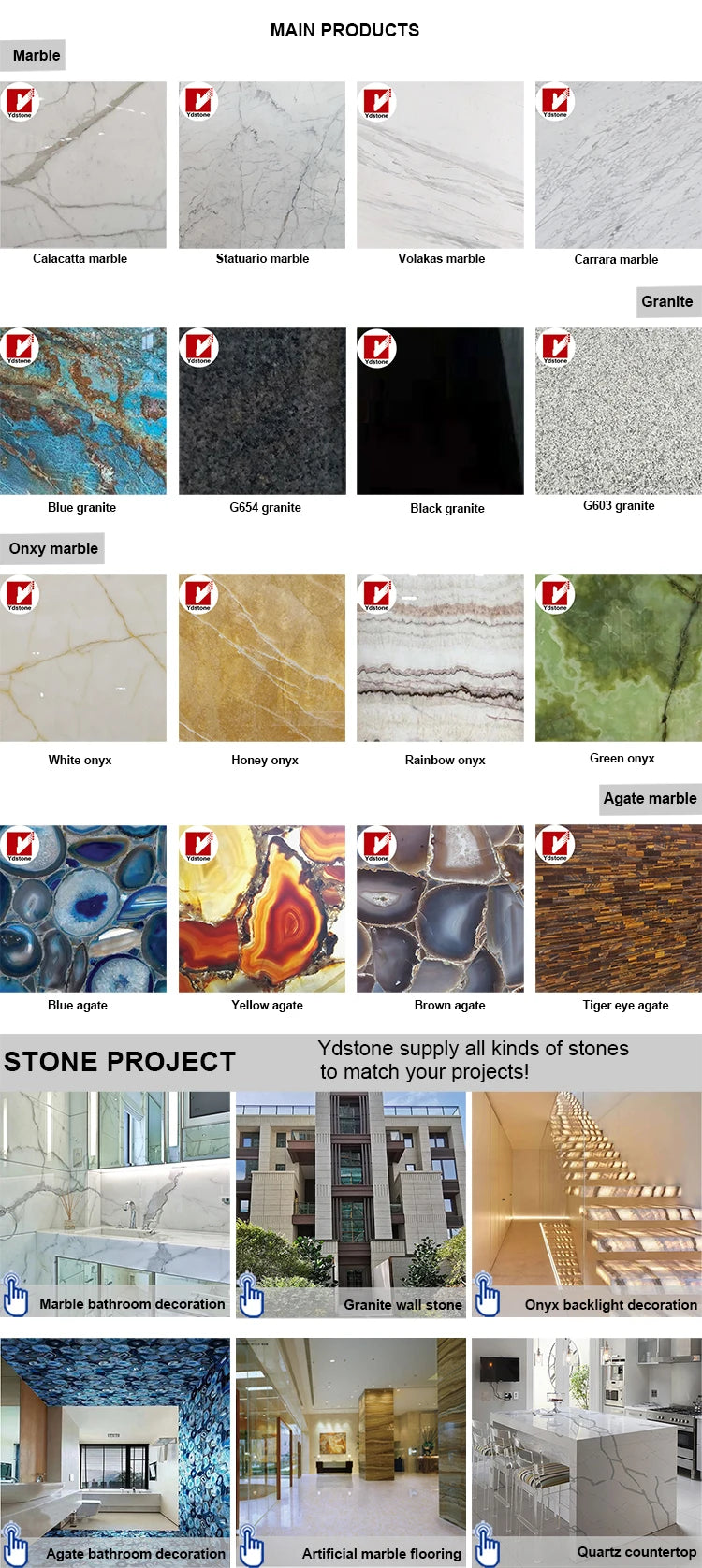Click the Carrara marble caption
The image size is (702, 1568).
616,259
